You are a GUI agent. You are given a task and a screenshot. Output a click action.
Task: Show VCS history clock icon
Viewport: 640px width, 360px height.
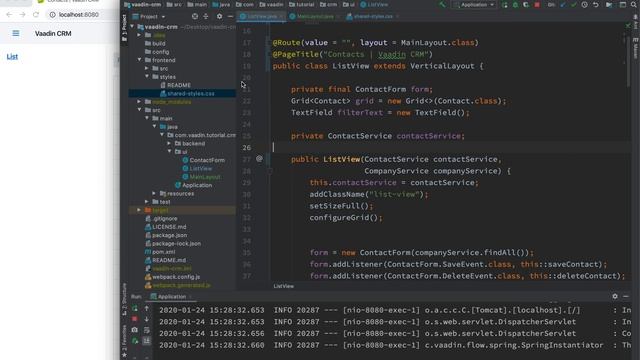tap(584, 5)
